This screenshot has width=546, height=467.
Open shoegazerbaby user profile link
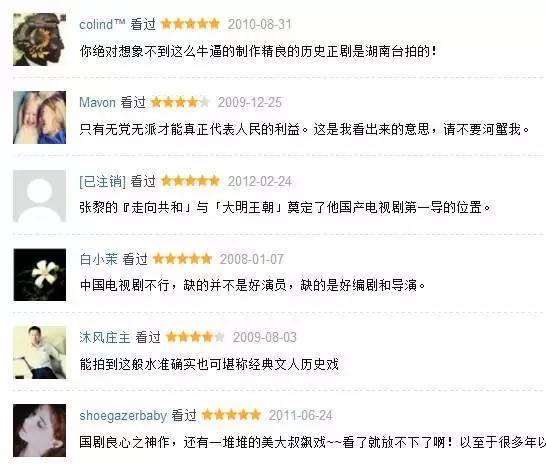pos(123,415)
